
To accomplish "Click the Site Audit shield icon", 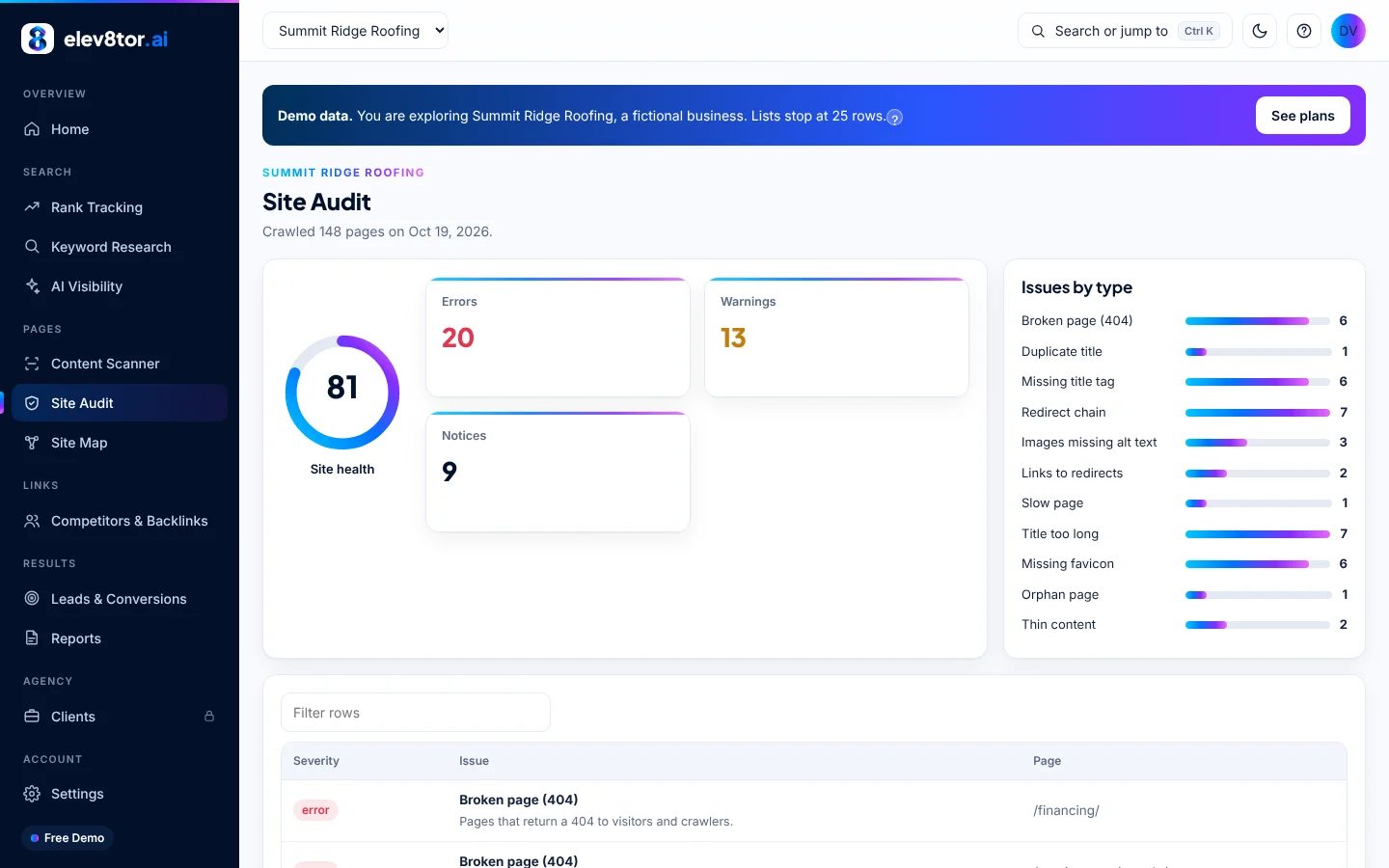I will tap(32, 403).
